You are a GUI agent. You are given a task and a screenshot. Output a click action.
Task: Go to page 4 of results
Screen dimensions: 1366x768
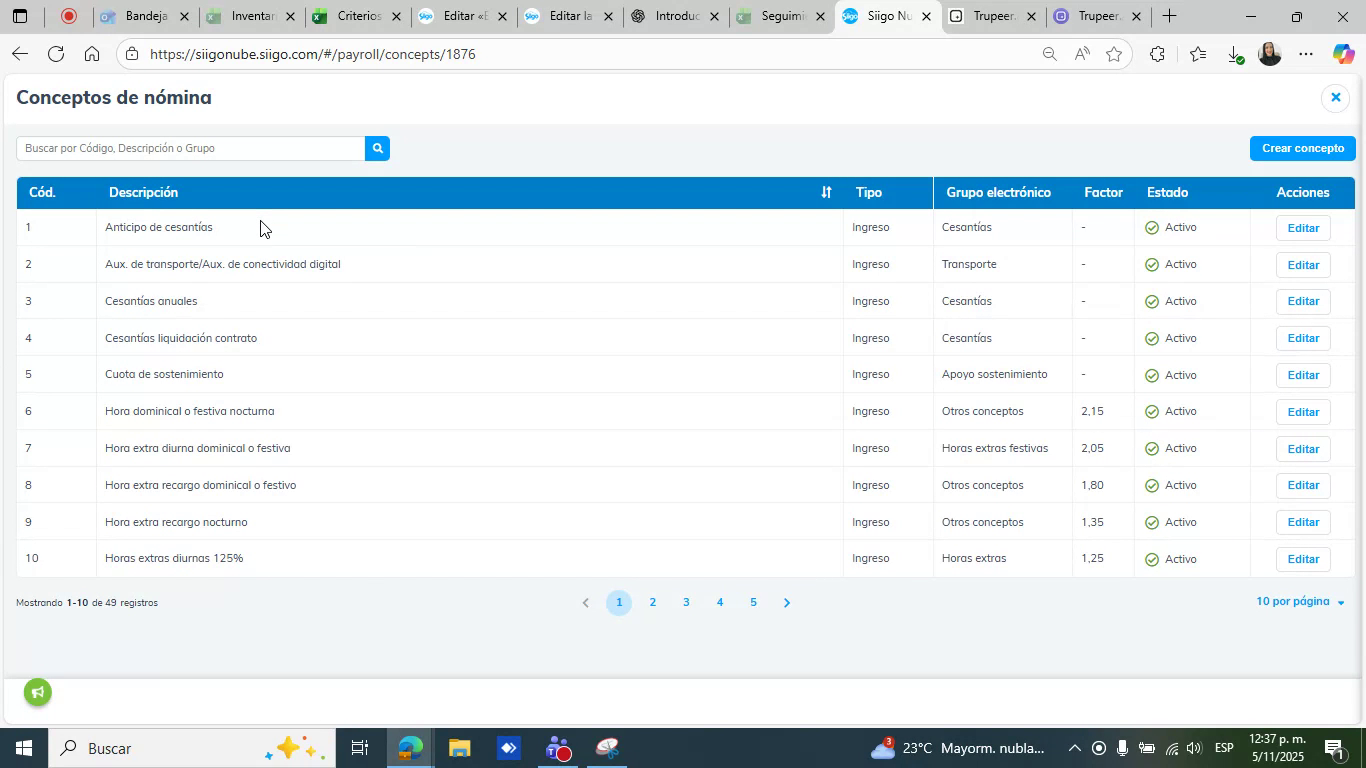[x=720, y=603]
